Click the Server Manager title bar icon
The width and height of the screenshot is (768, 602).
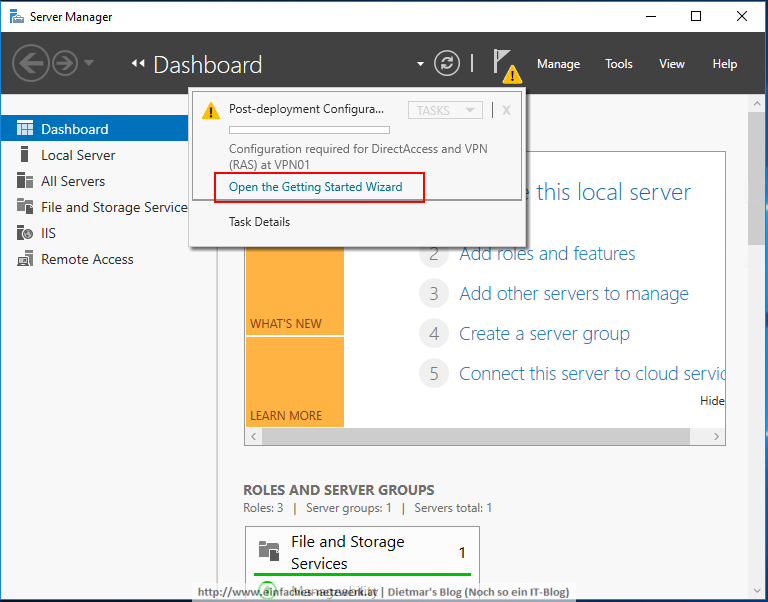(x=17, y=16)
